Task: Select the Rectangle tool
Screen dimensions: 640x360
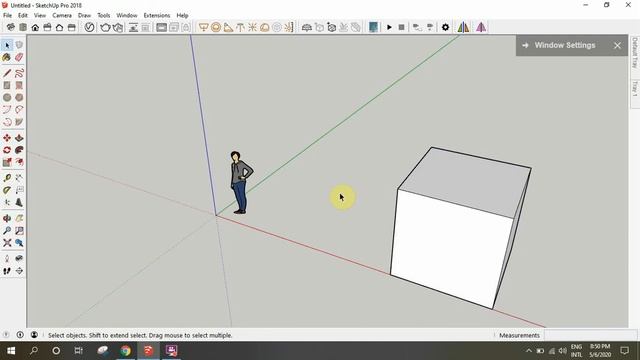Action: pos(7,85)
